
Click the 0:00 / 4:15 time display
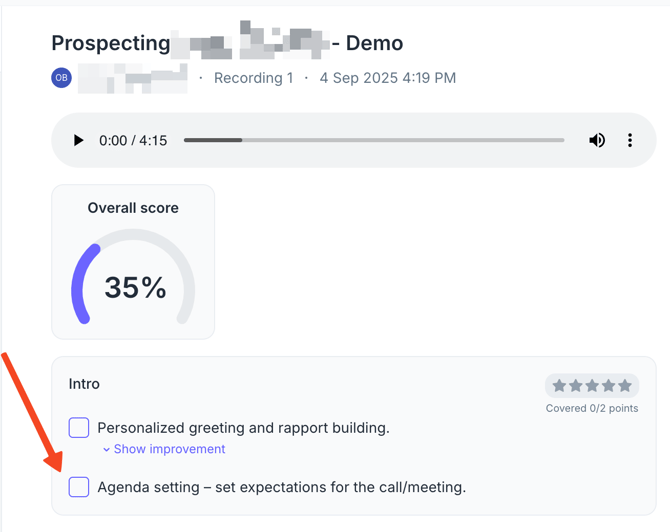(133, 141)
